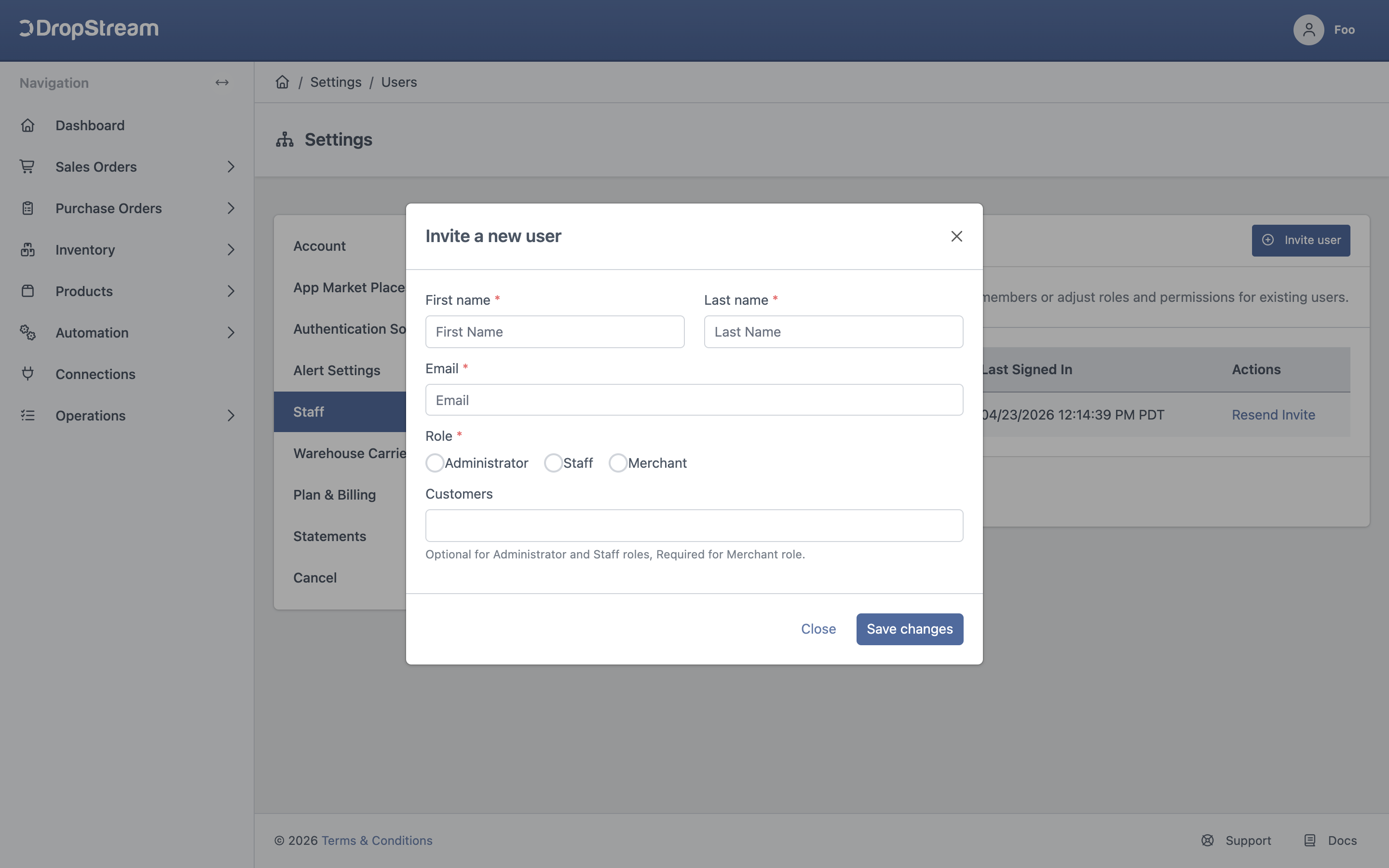Click the Foo username
Viewport: 1389px width, 868px height.
(1344, 30)
